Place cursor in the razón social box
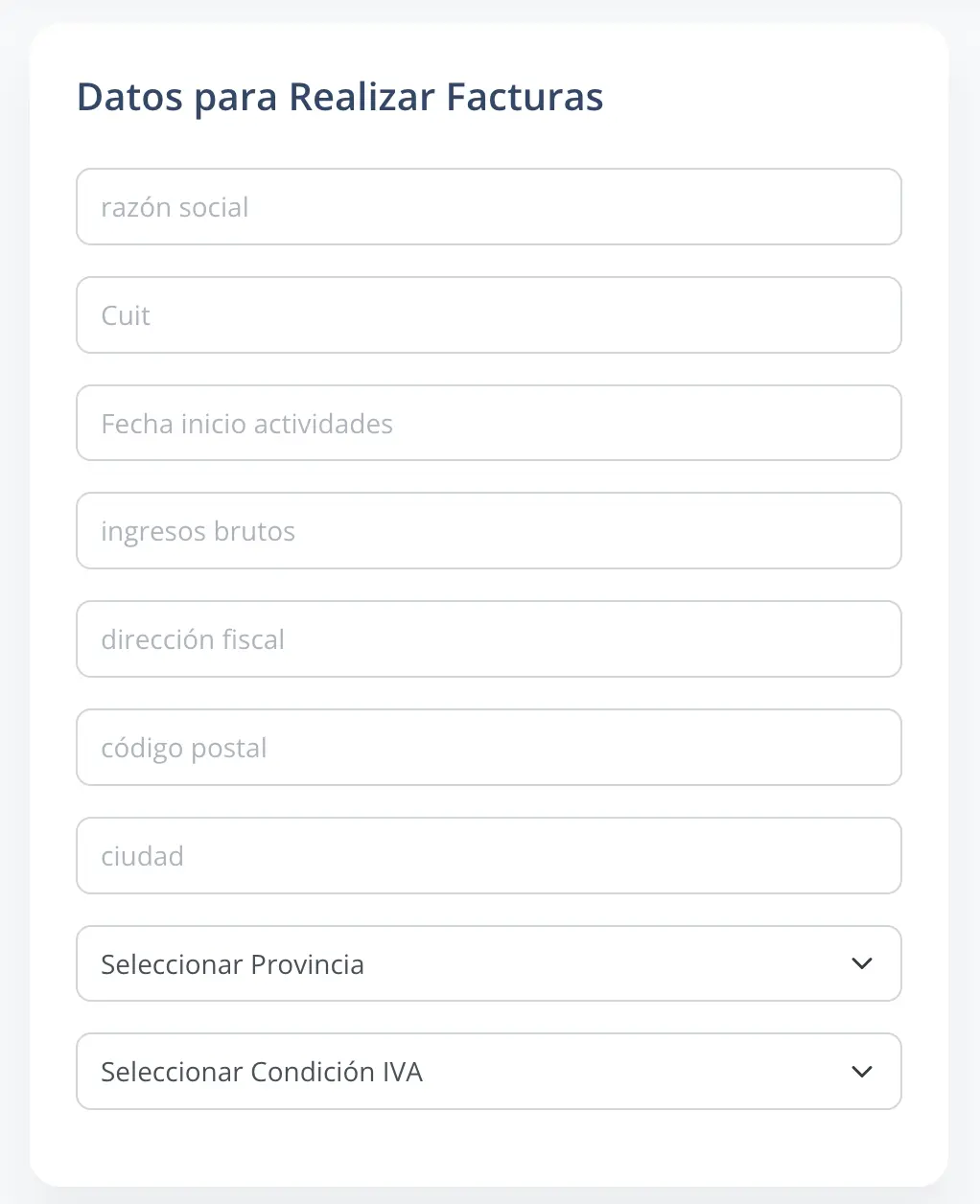This screenshot has width=980, height=1204. point(489,206)
